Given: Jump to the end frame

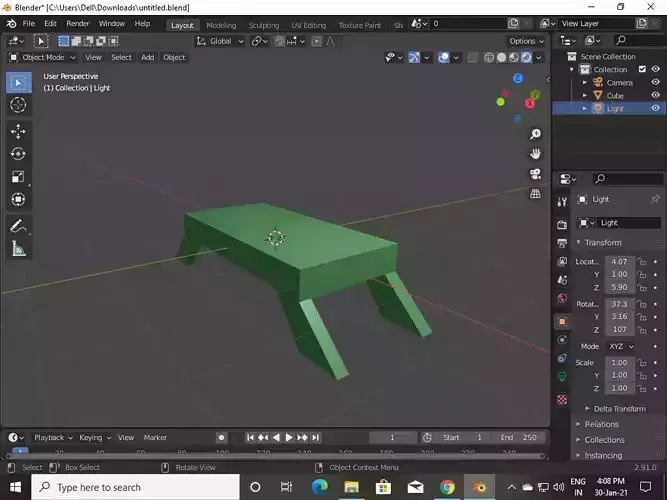Looking at the screenshot, I should tap(315, 437).
